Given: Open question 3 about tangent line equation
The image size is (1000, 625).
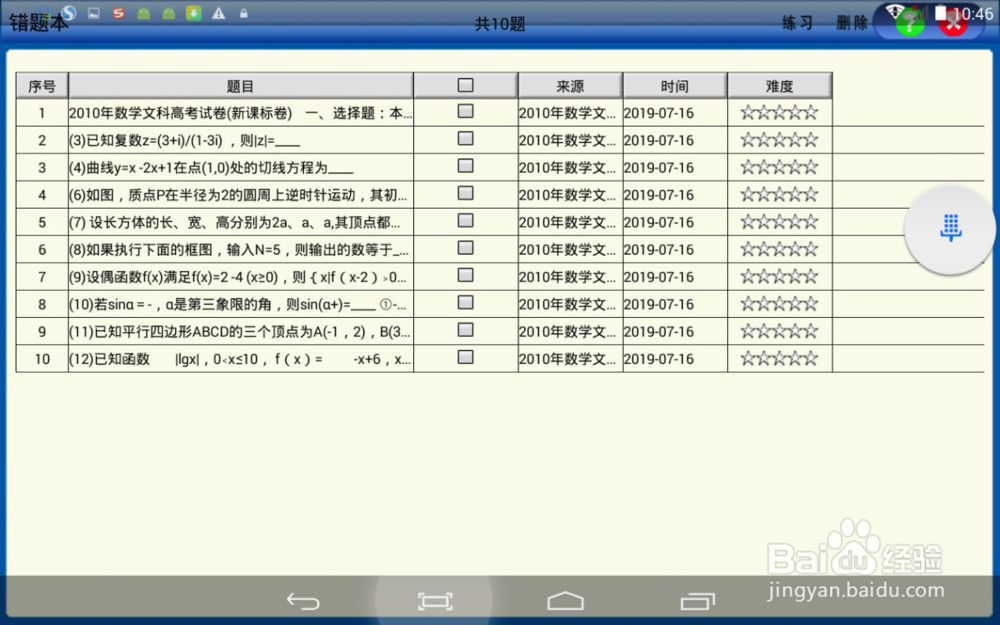Looking at the screenshot, I should (x=238, y=167).
